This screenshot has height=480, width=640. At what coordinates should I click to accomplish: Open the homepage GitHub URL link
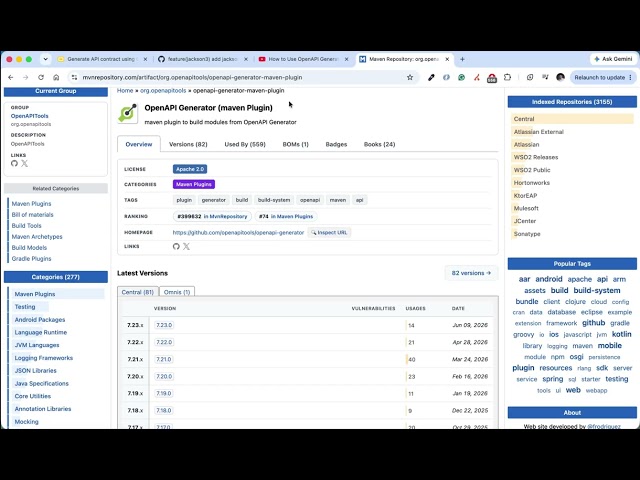[x=238, y=232]
